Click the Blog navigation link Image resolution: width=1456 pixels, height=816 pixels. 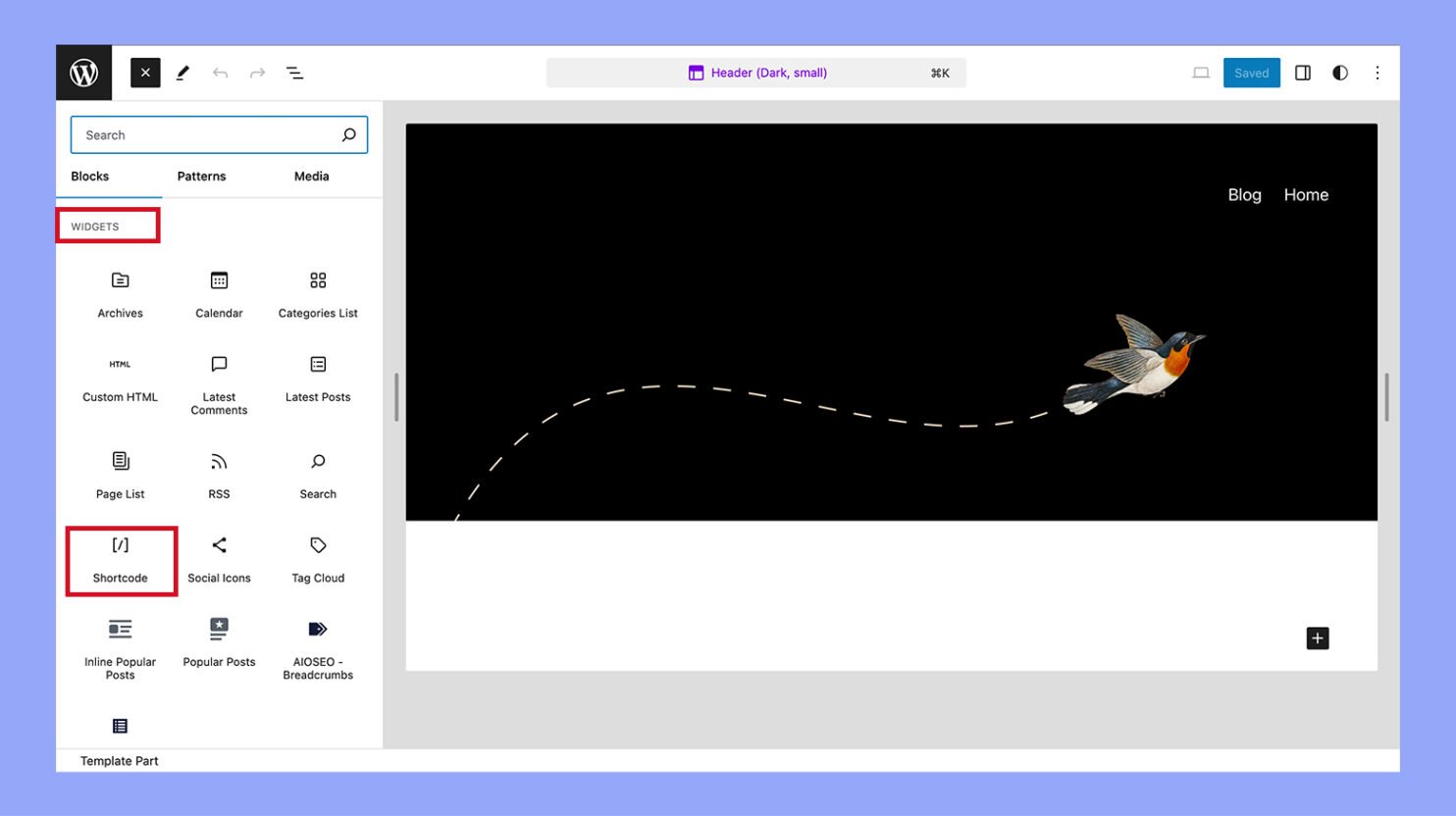pyautogui.click(x=1244, y=195)
